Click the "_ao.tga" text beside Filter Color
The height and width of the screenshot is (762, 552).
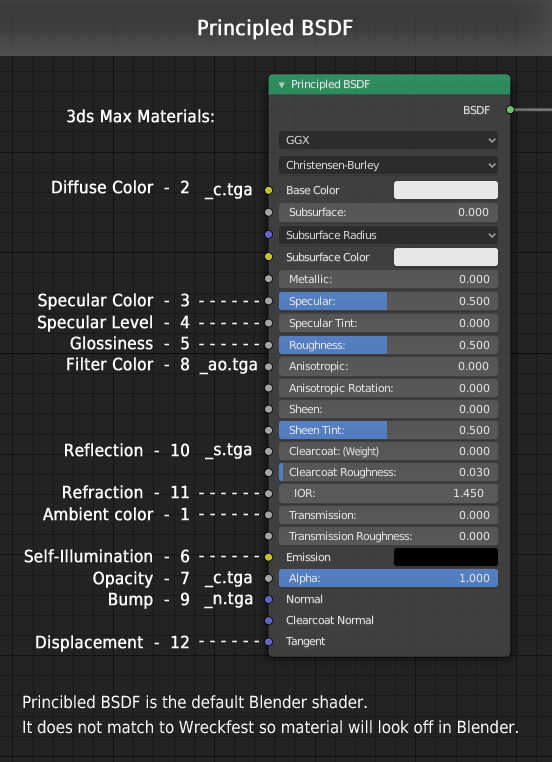[228, 365]
